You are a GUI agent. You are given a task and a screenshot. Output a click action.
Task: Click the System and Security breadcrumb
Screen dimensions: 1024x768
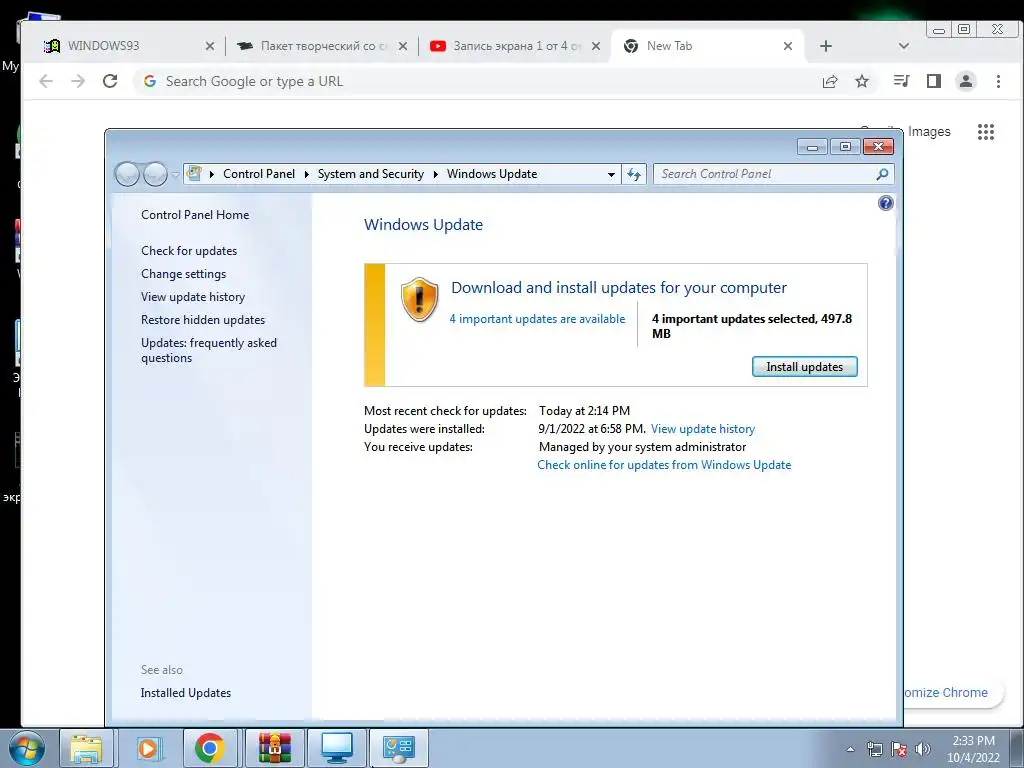coord(370,174)
